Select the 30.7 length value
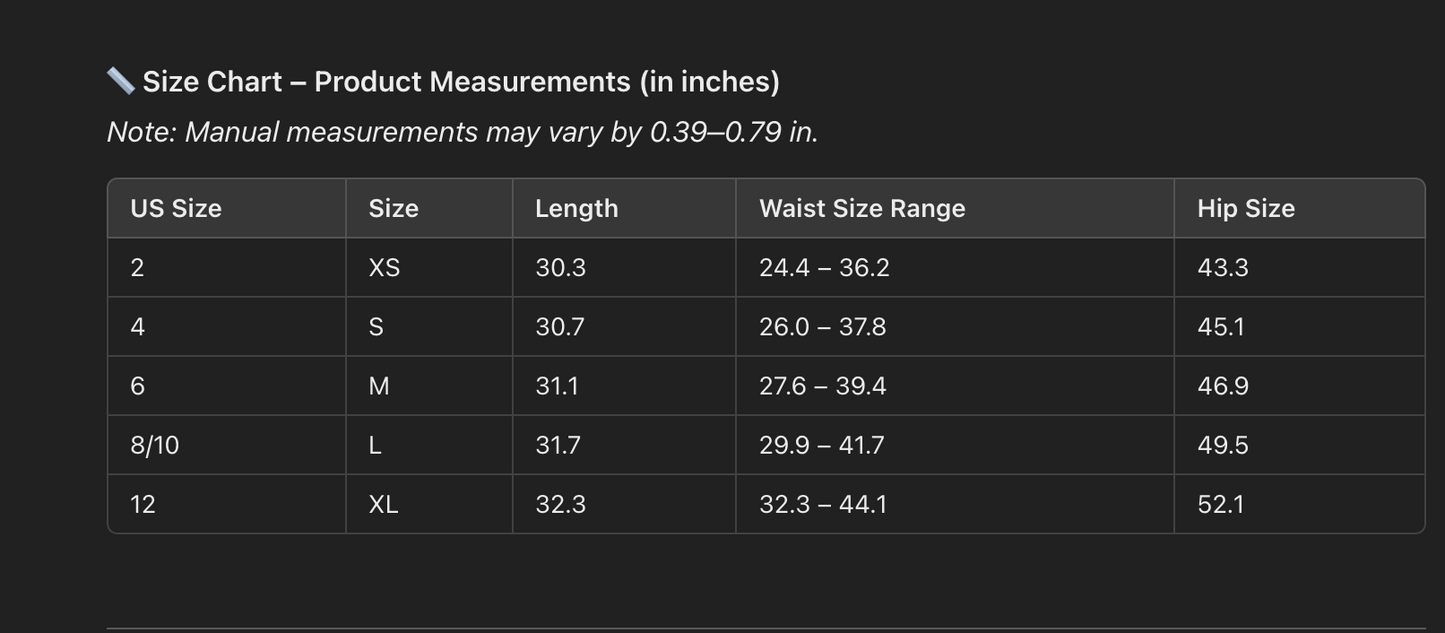The width and height of the screenshot is (1445, 633). pyautogui.click(x=560, y=327)
